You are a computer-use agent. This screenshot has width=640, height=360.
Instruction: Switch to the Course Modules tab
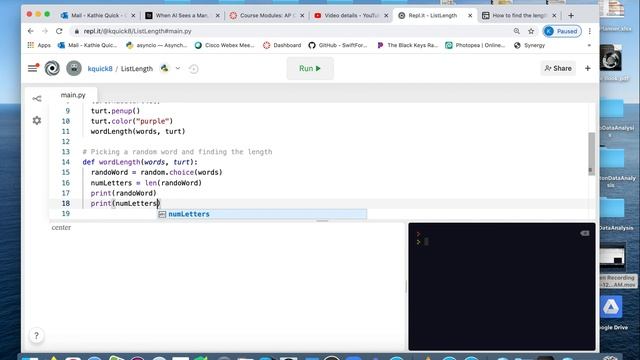pyautogui.click(x=267, y=16)
